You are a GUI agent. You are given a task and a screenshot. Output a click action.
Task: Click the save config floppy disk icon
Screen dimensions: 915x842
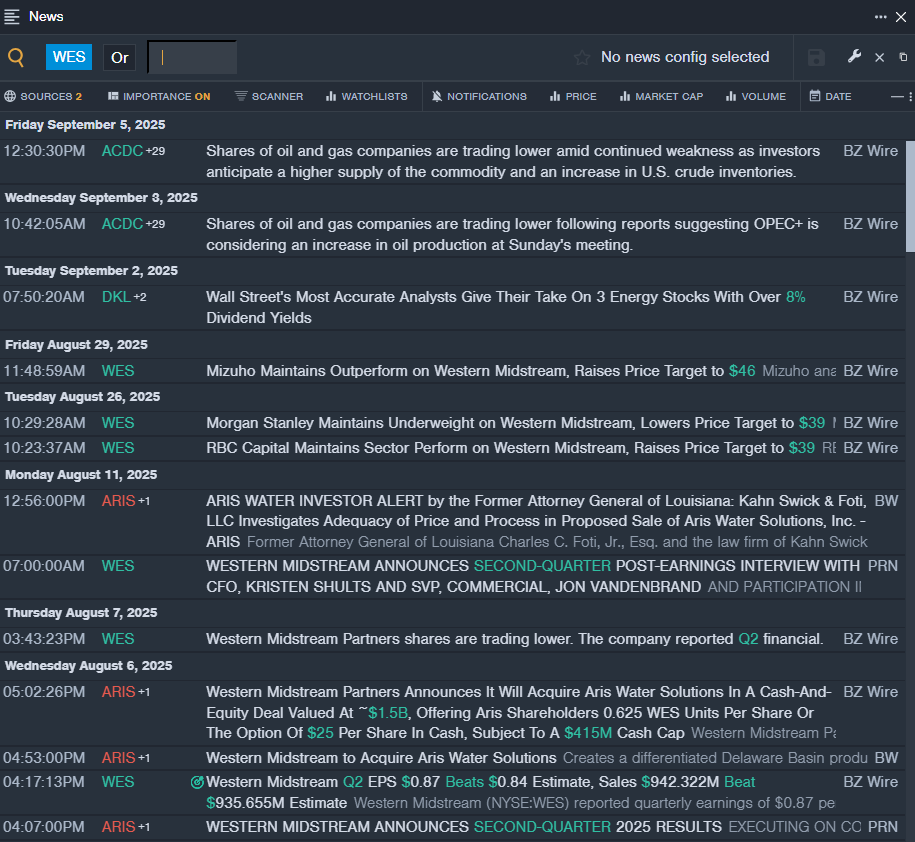click(x=816, y=57)
